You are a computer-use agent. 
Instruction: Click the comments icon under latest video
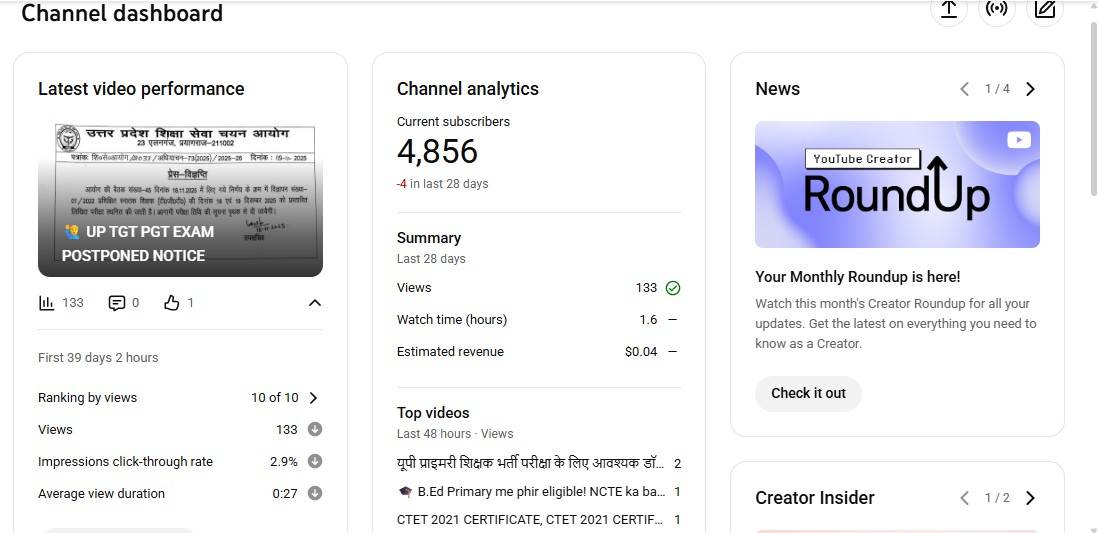tap(117, 303)
